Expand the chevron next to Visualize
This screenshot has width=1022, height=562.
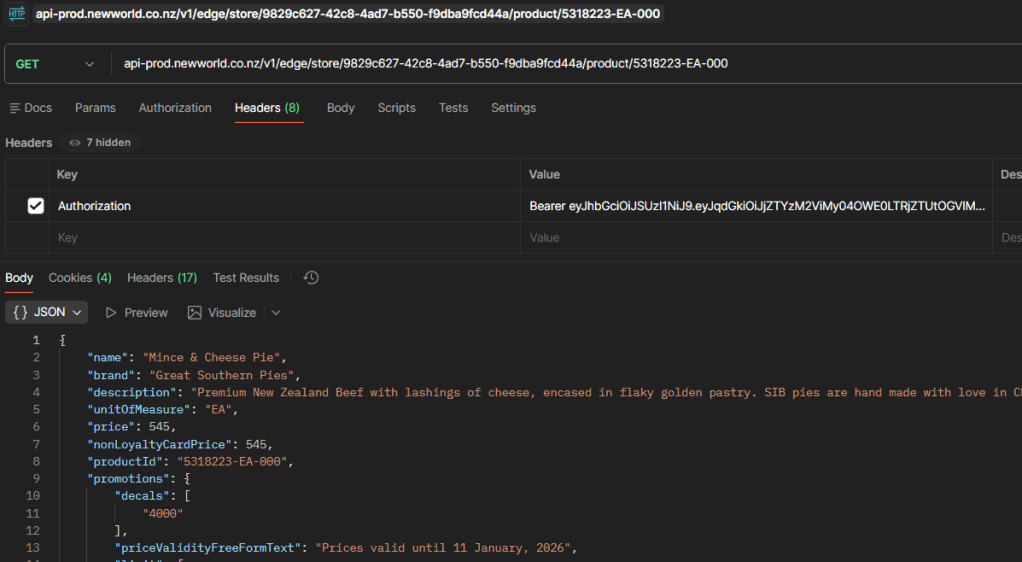click(x=276, y=313)
